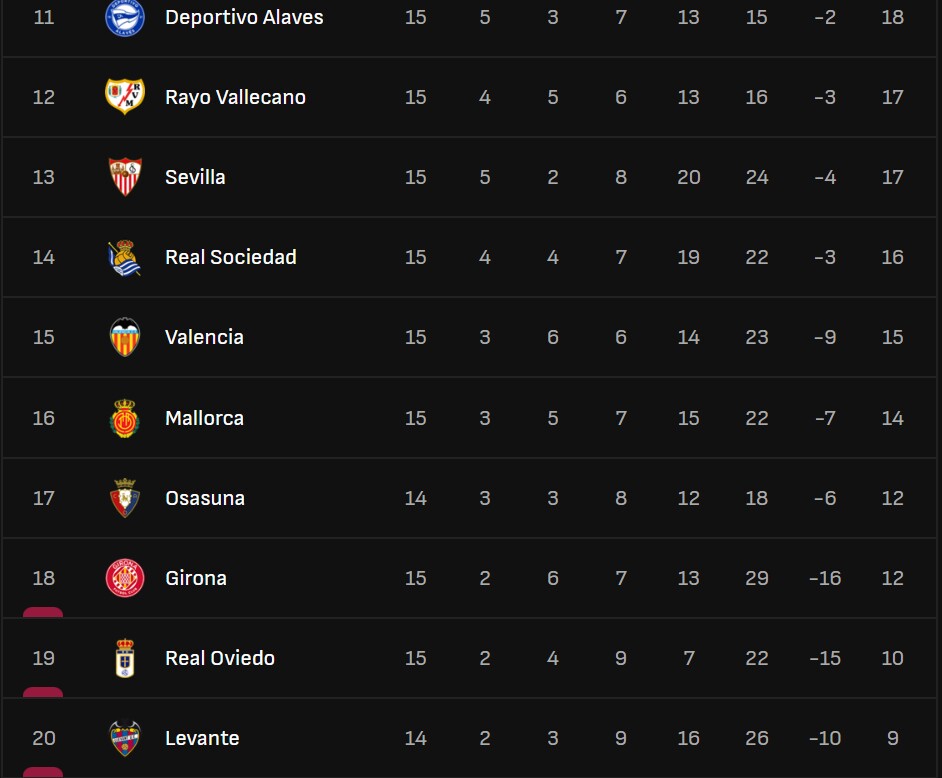Open the Rayo Vallecano team page

pyautogui.click(x=235, y=97)
